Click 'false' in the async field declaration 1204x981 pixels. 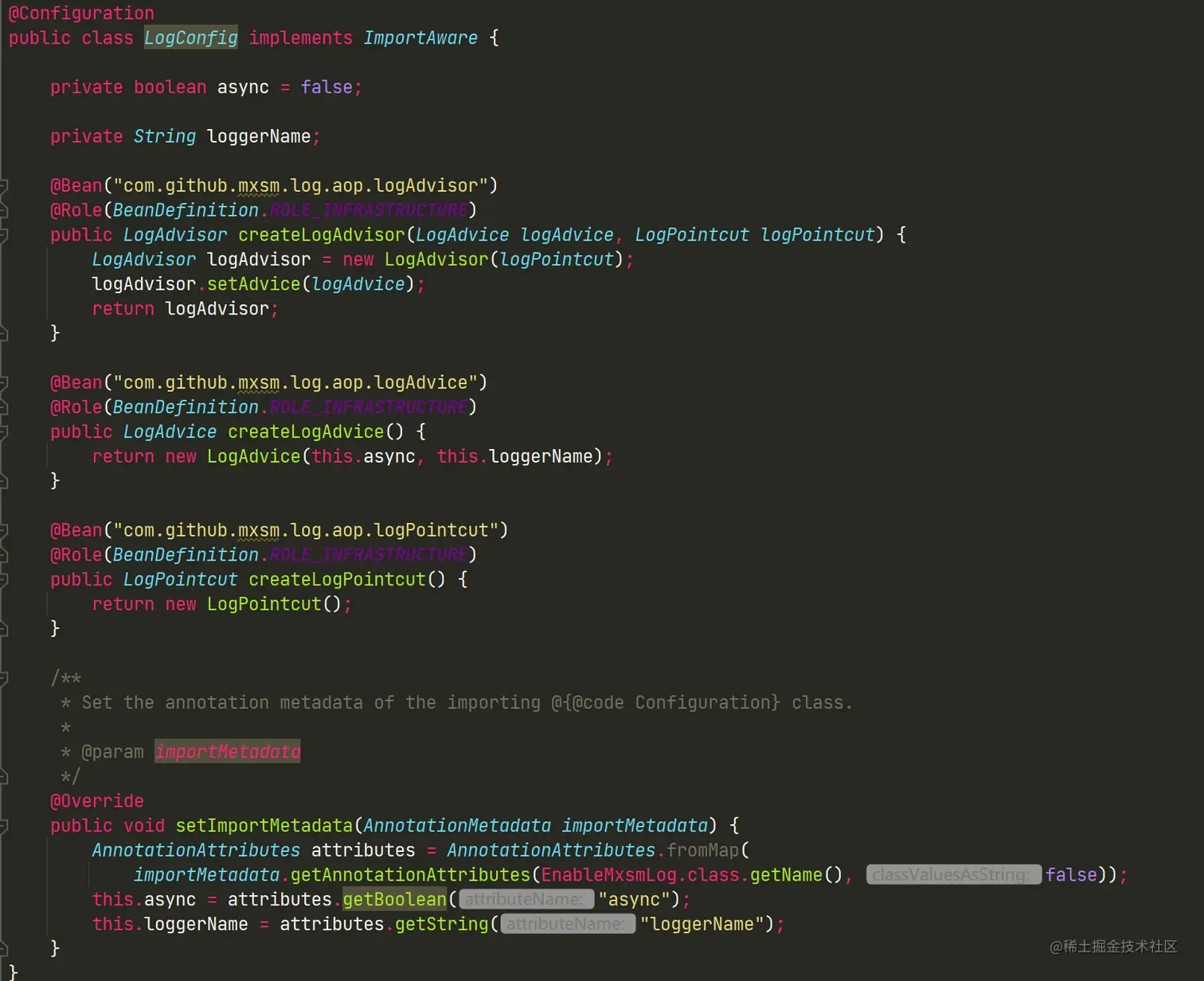(326, 88)
